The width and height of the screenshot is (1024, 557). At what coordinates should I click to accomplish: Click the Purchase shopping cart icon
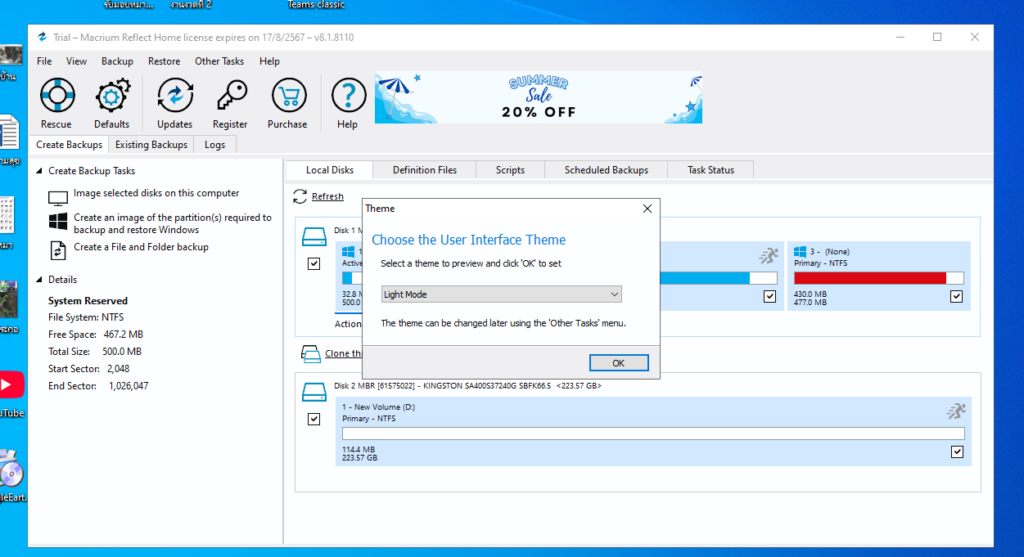pyautogui.click(x=287, y=97)
